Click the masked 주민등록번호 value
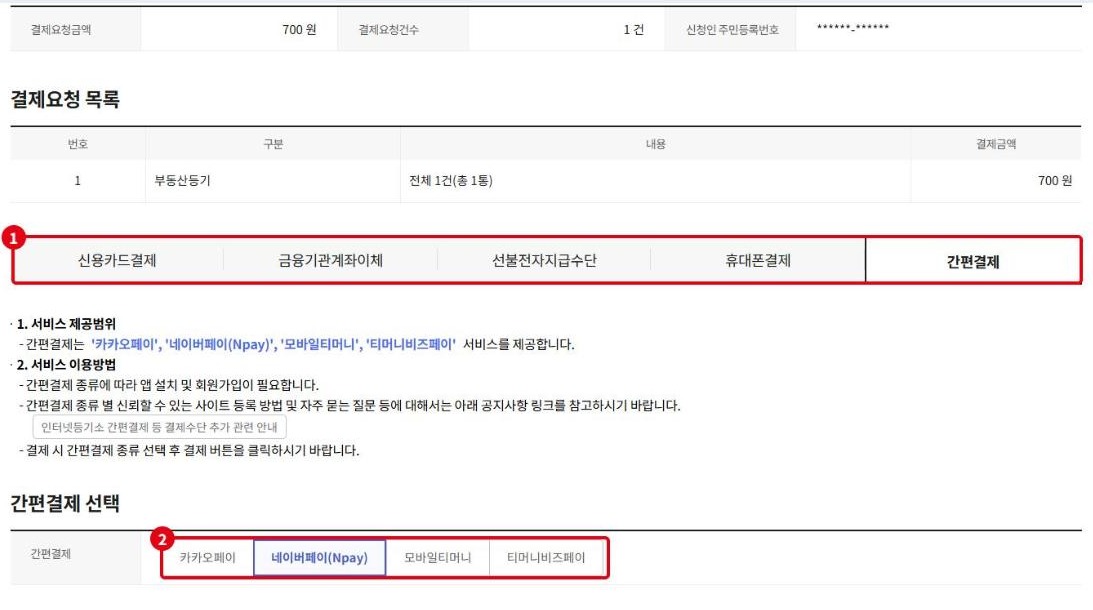1093x610 pixels. (x=853, y=28)
